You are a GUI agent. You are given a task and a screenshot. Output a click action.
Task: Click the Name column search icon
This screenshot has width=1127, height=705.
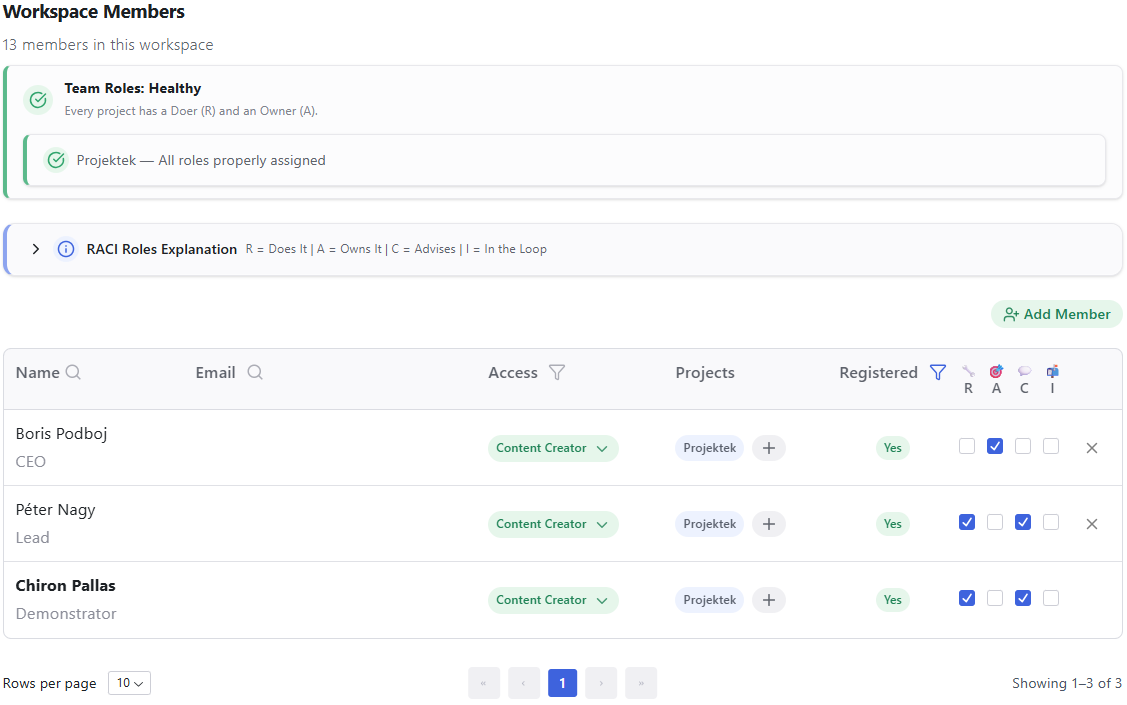[x=73, y=372]
